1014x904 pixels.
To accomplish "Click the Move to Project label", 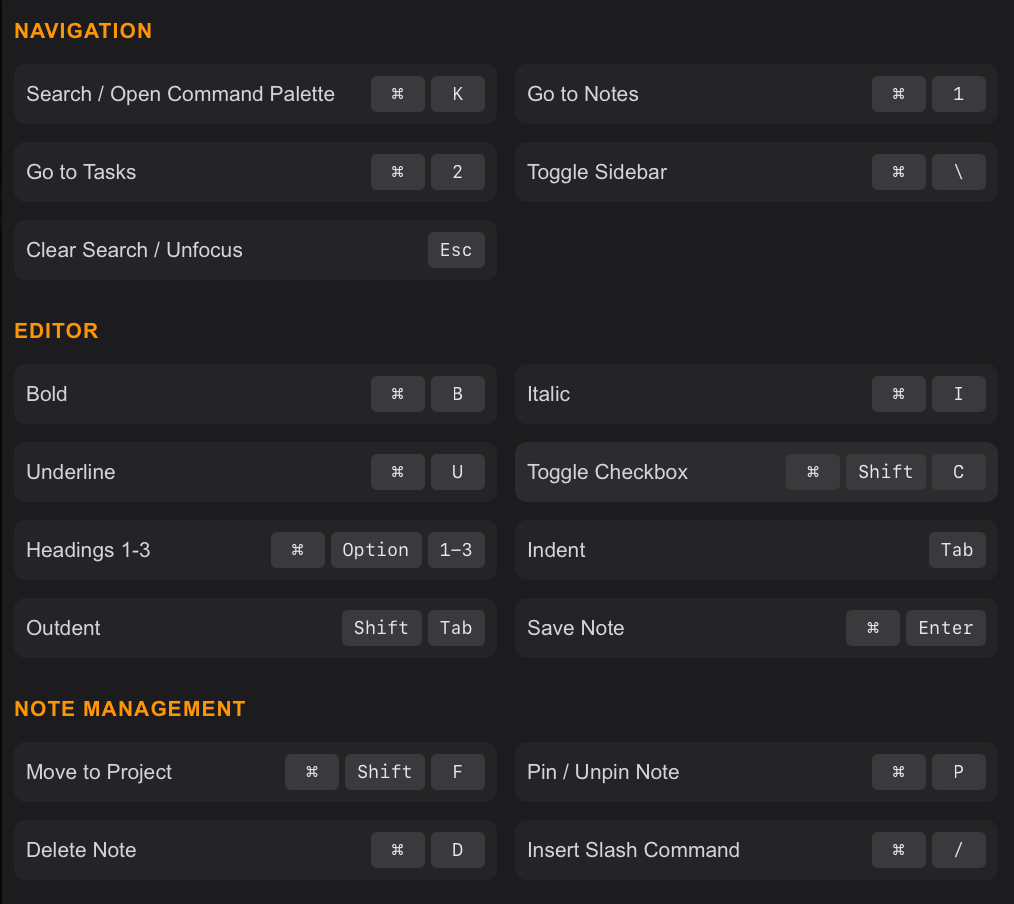I will 99,772.
